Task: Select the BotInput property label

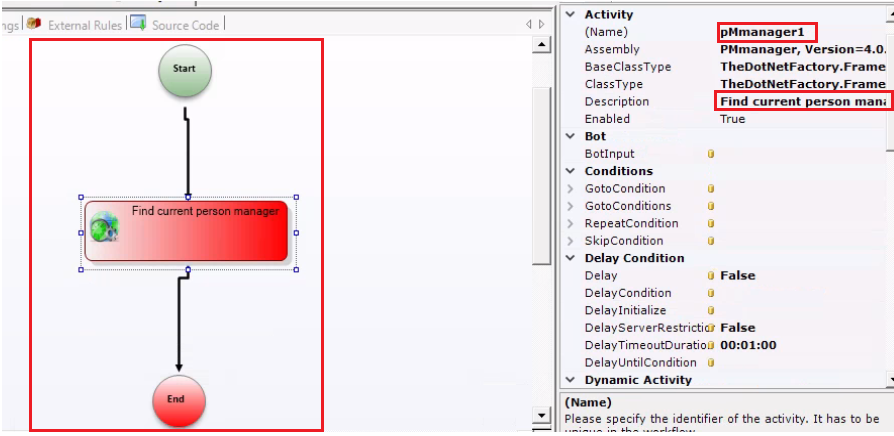Action: 609,154
